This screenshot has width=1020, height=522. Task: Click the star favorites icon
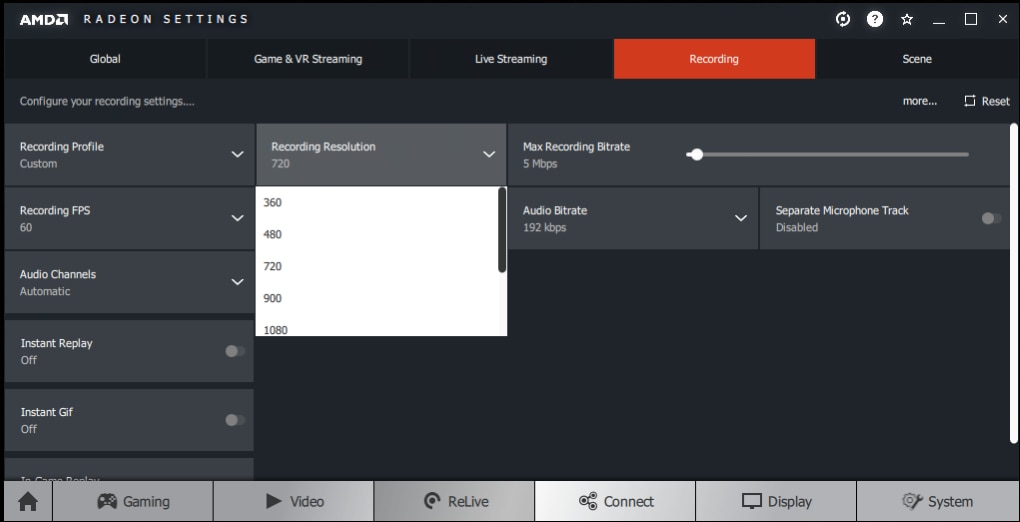[x=907, y=20]
